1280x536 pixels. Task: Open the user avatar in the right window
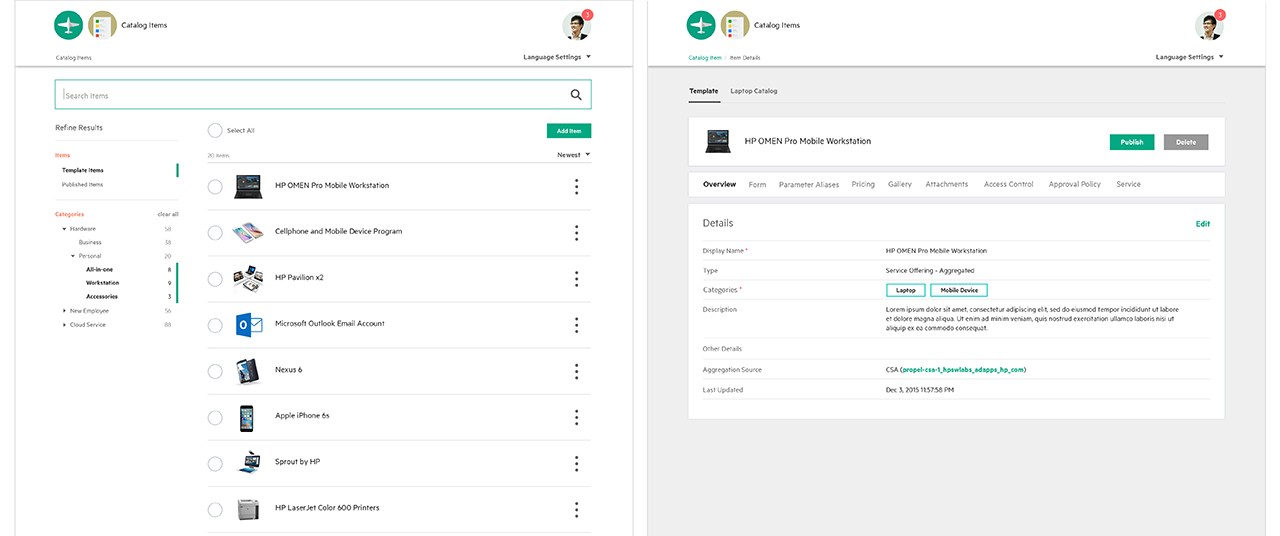coord(1210,26)
